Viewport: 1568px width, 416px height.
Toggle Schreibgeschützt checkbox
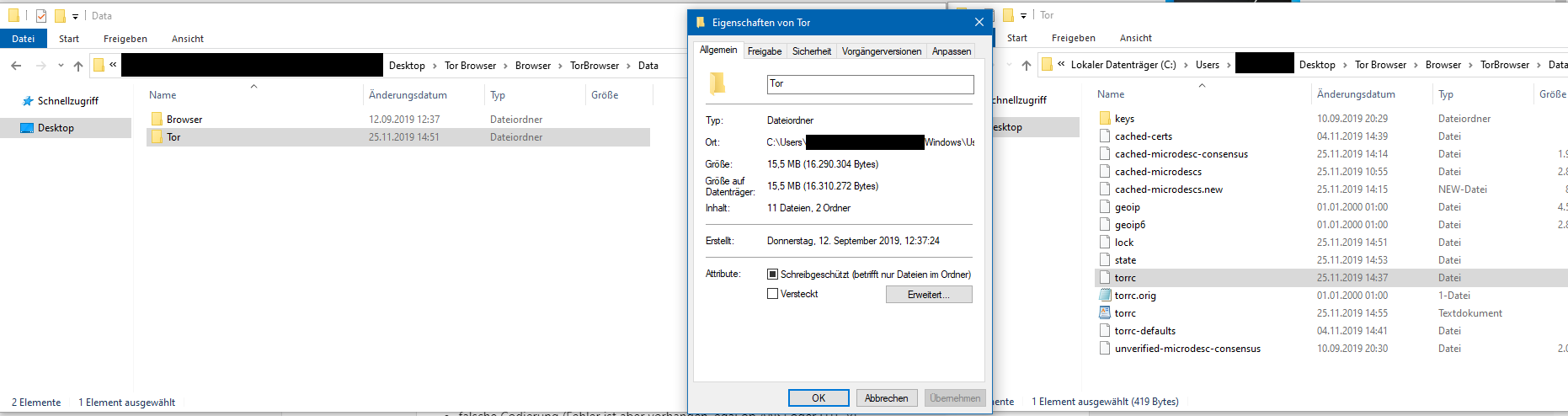(x=772, y=275)
